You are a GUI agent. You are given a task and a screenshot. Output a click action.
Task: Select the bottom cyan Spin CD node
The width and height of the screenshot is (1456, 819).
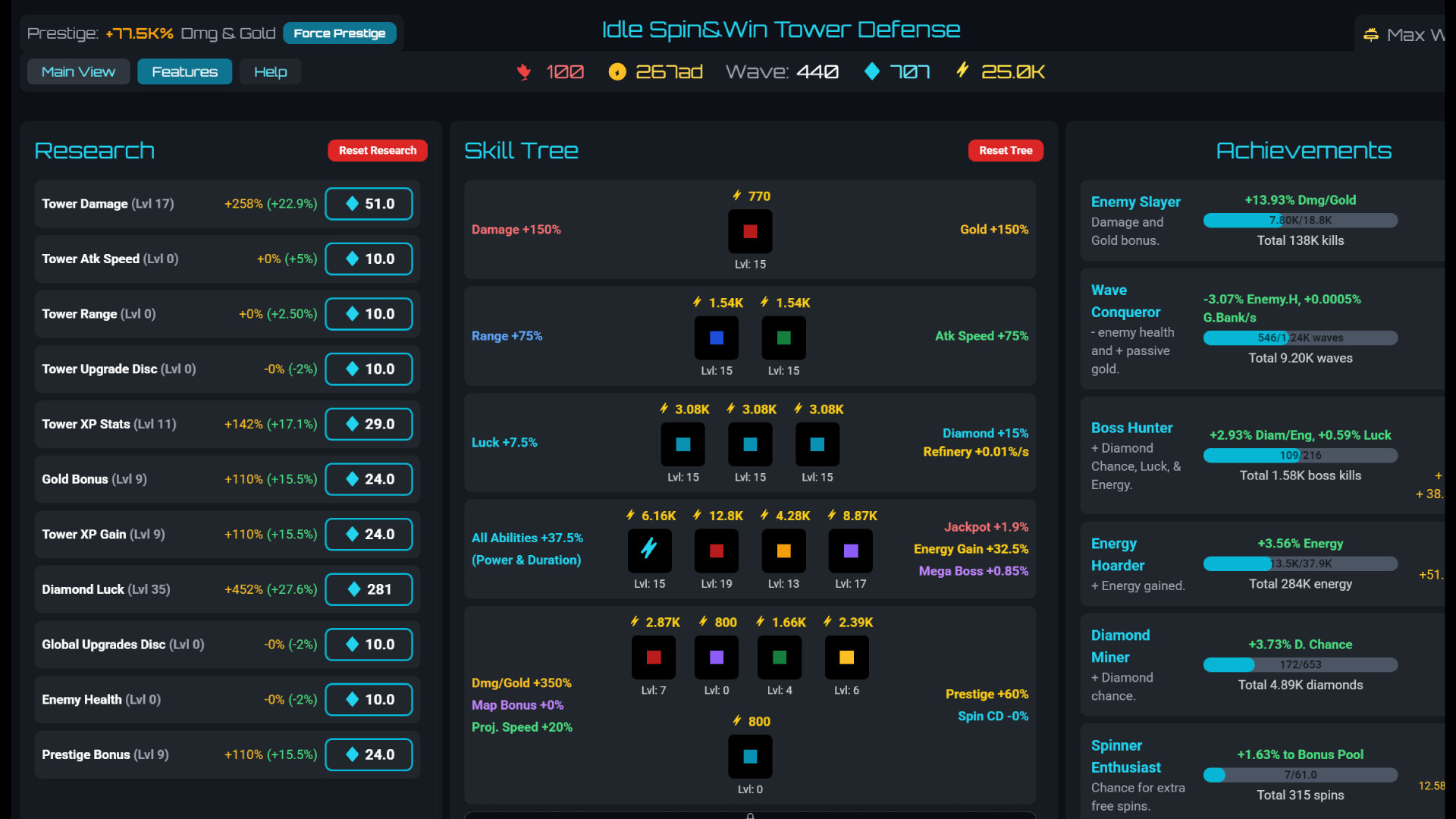pyautogui.click(x=749, y=756)
